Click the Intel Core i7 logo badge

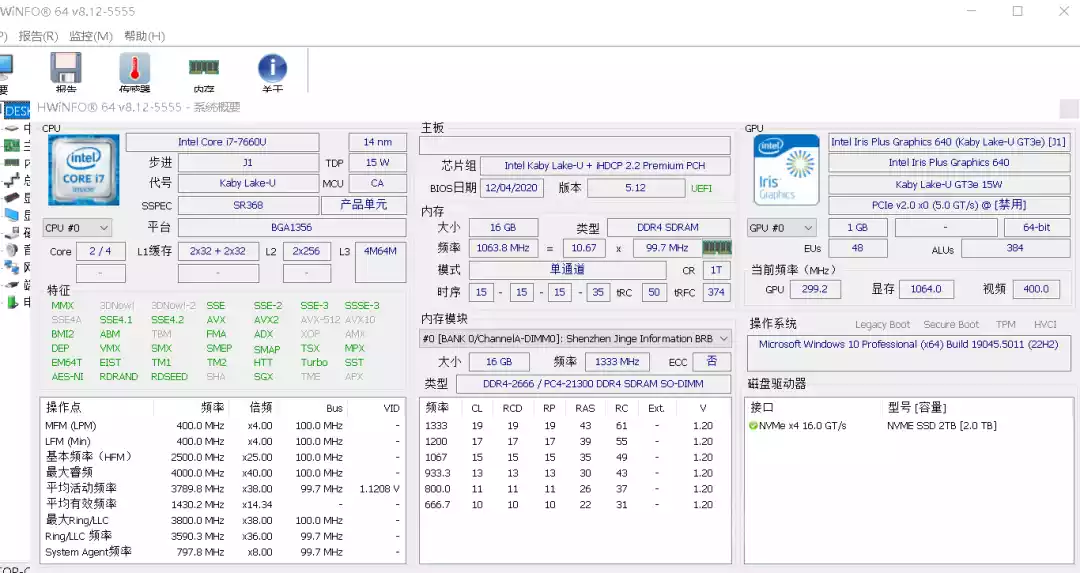click(83, 170)
